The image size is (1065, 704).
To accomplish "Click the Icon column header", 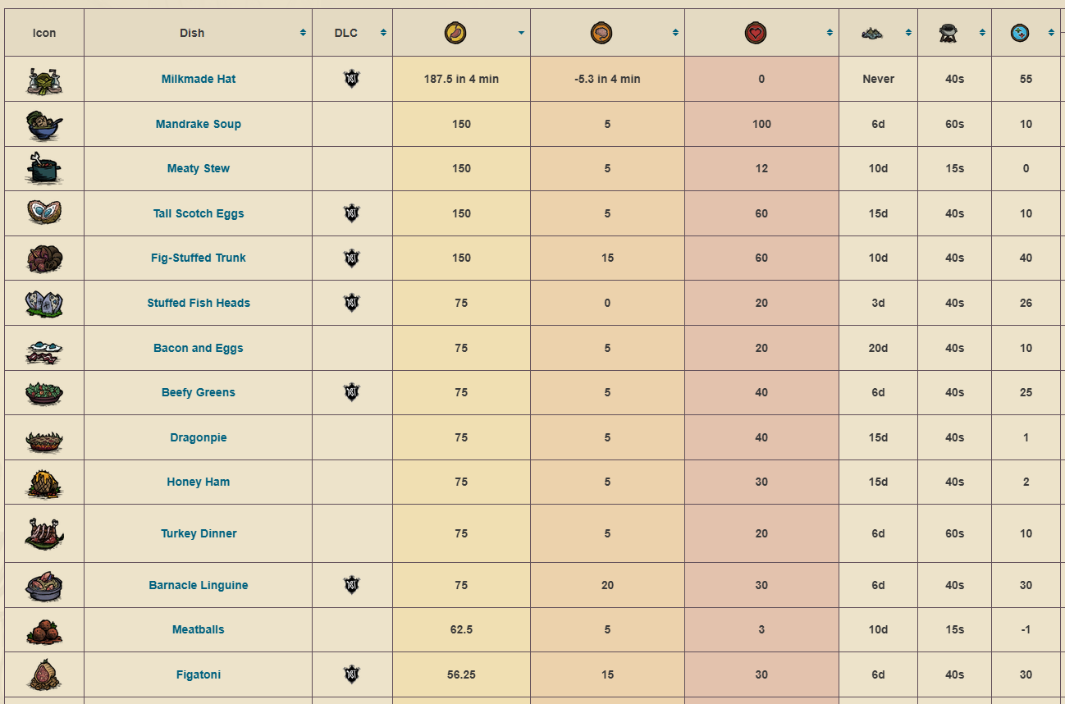I will [44, 33].
